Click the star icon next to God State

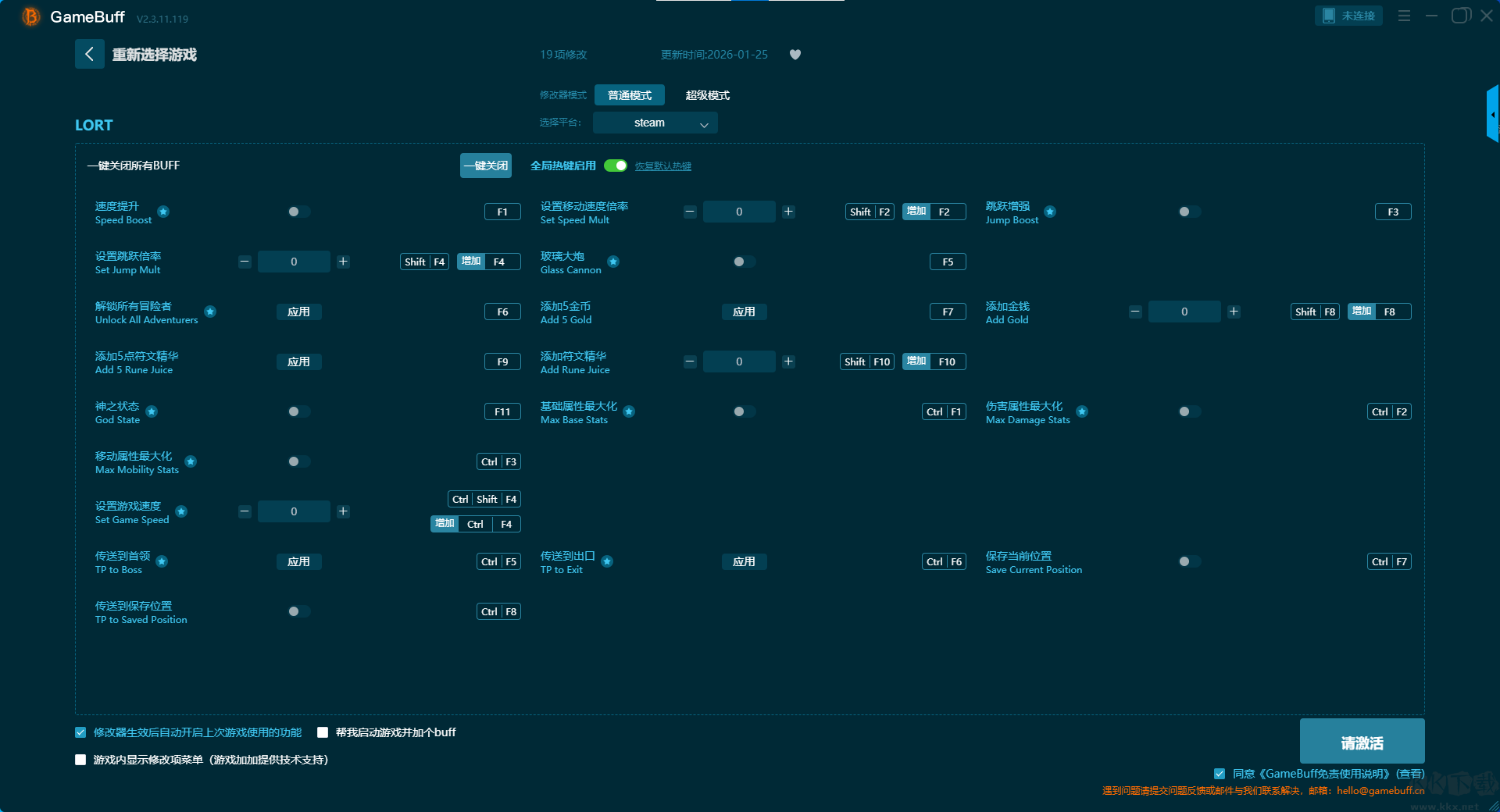click(x=152, y=411)
